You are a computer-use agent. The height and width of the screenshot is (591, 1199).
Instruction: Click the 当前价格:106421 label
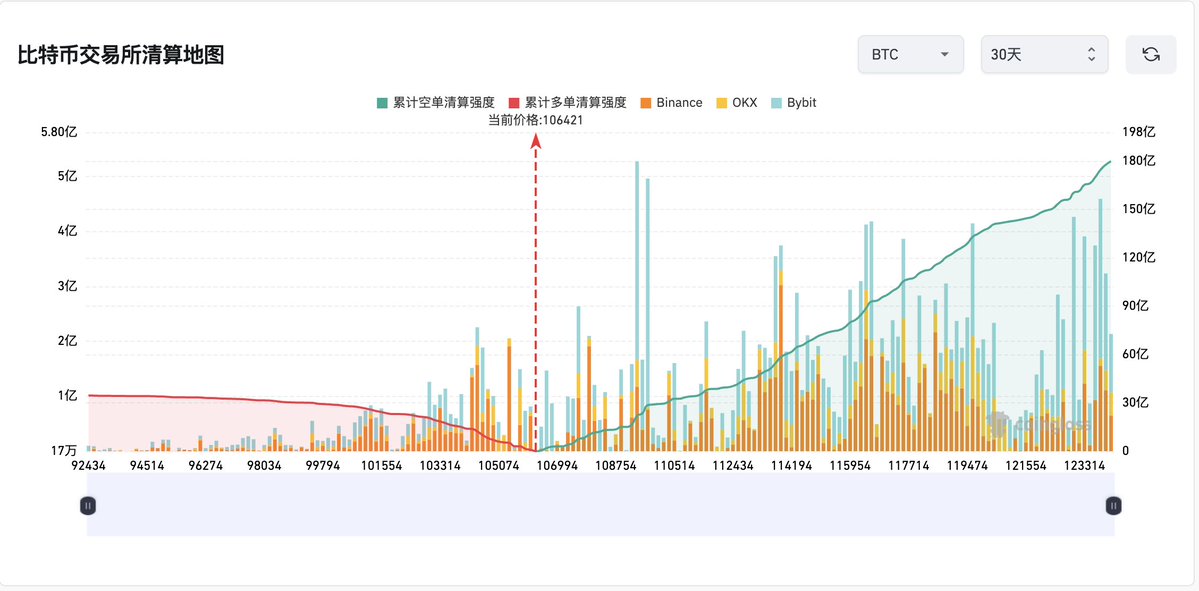[535, 120]
